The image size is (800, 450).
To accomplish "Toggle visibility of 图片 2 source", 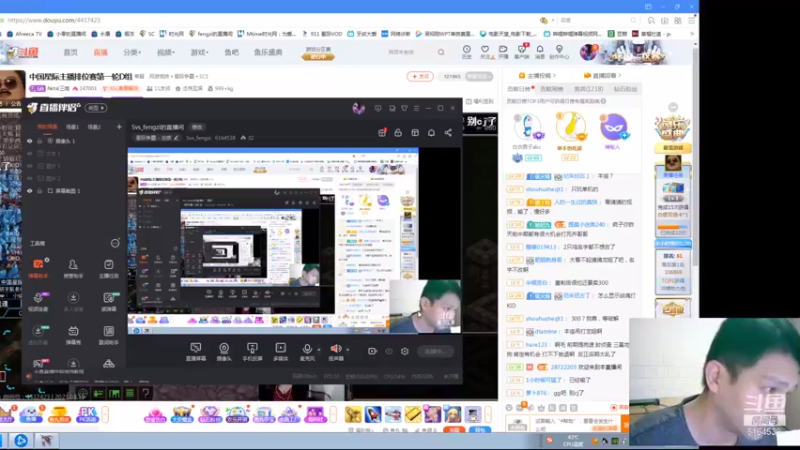I will 30,179.
